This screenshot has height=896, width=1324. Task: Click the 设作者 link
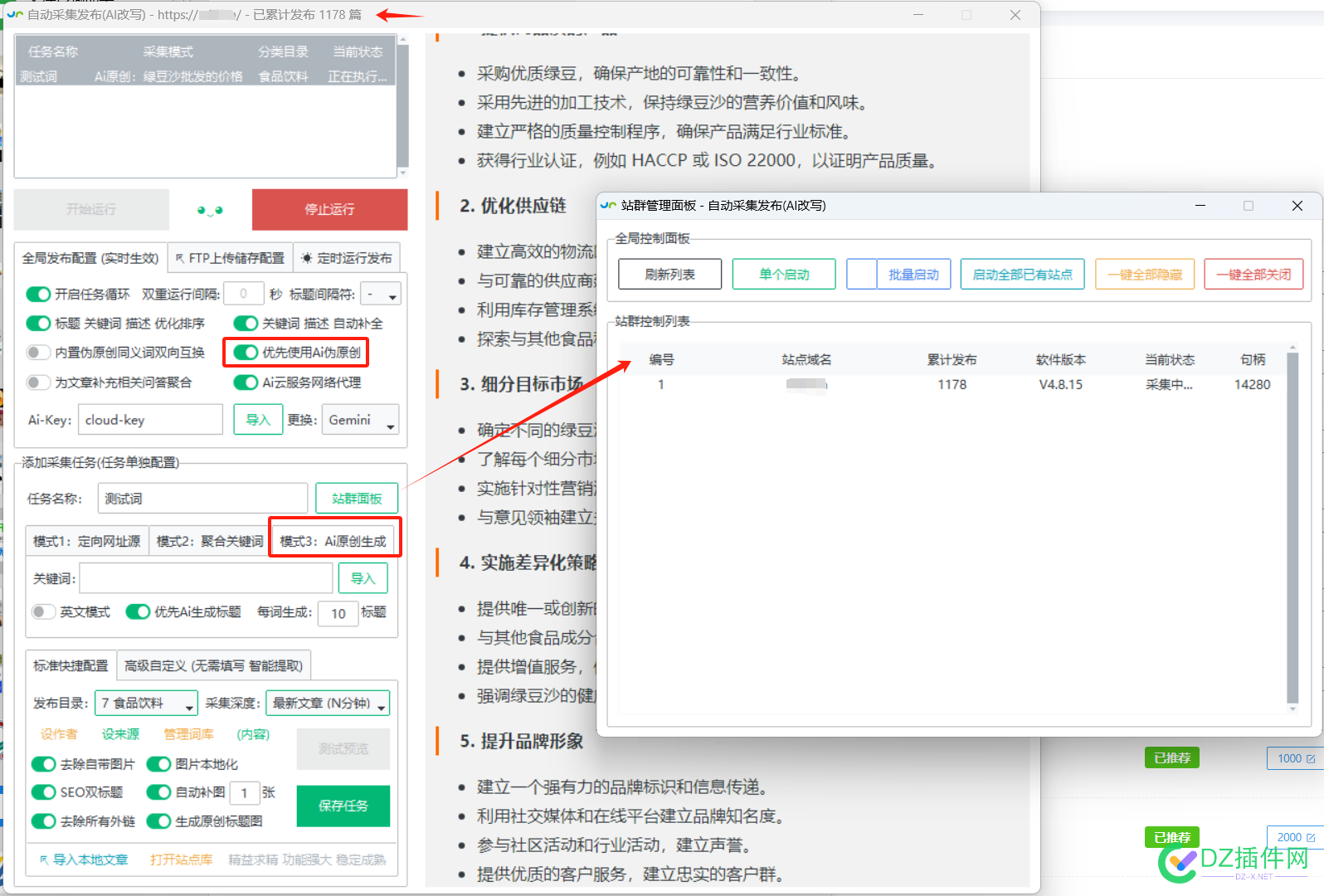(59, 734)
